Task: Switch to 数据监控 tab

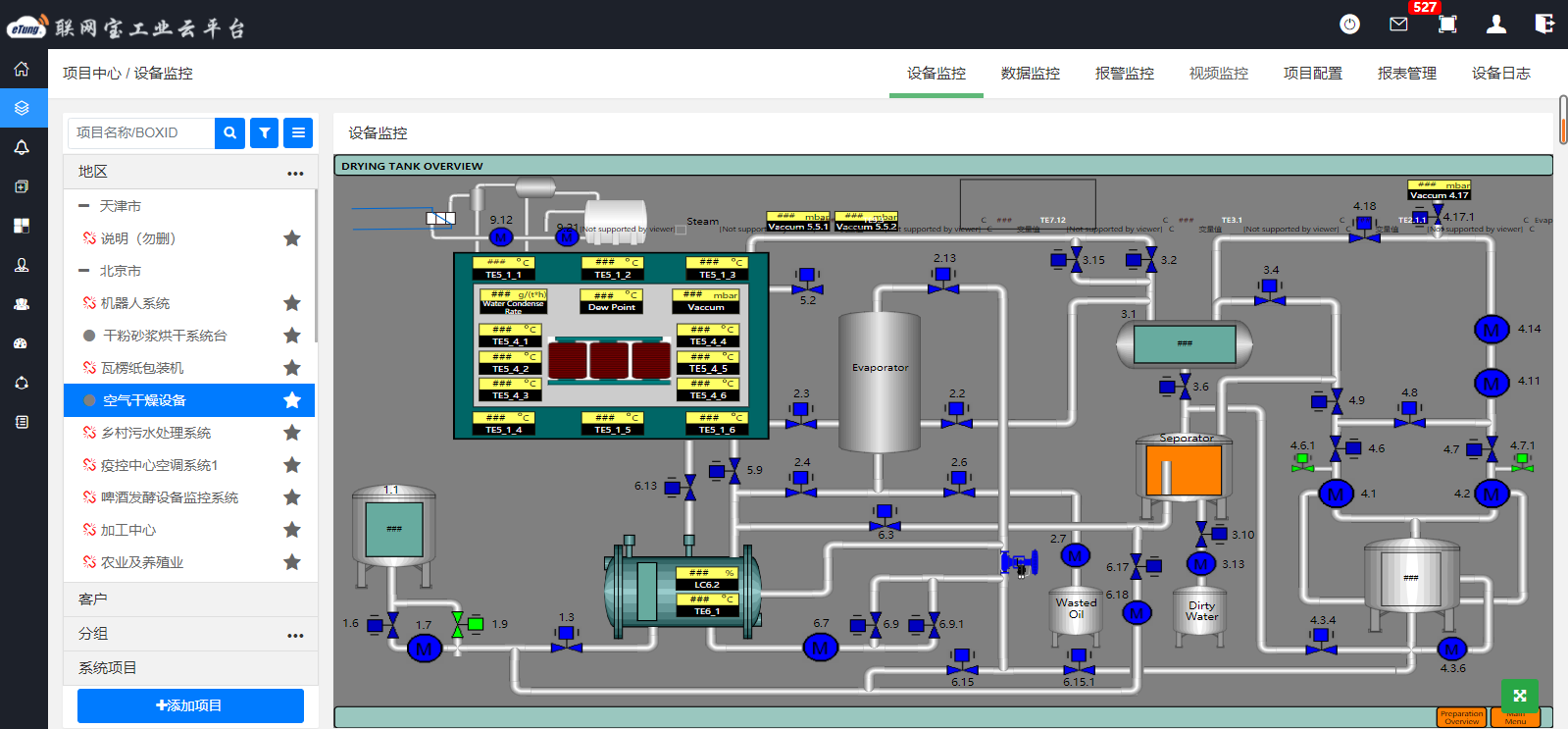Action: (x=1031, y=74)
